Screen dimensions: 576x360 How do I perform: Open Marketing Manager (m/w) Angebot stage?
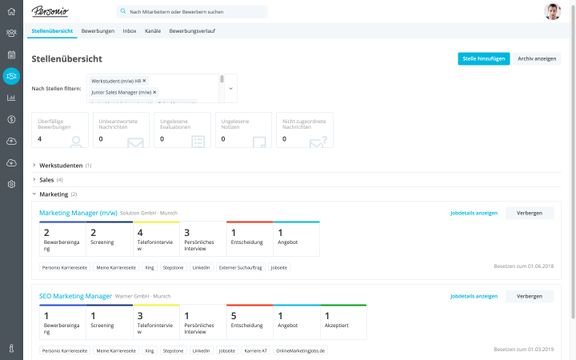pyautogui.click(x=296, y=239)
